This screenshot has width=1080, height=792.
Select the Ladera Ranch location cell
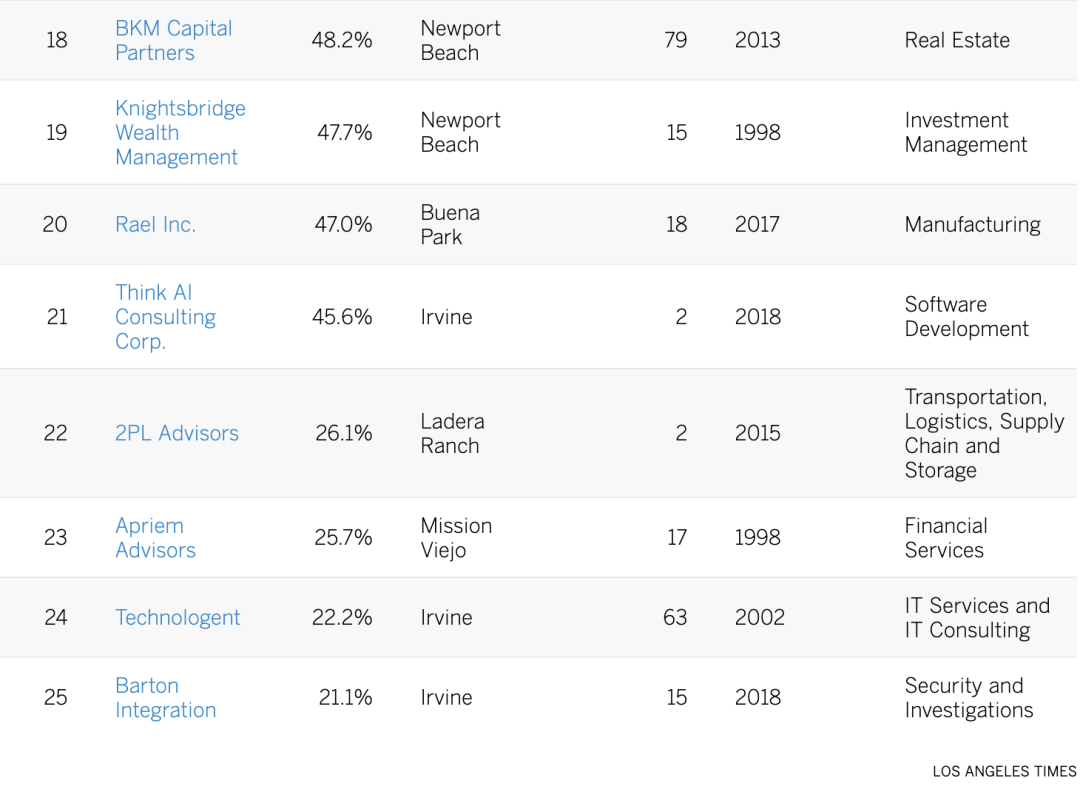[x=452, y=433]
